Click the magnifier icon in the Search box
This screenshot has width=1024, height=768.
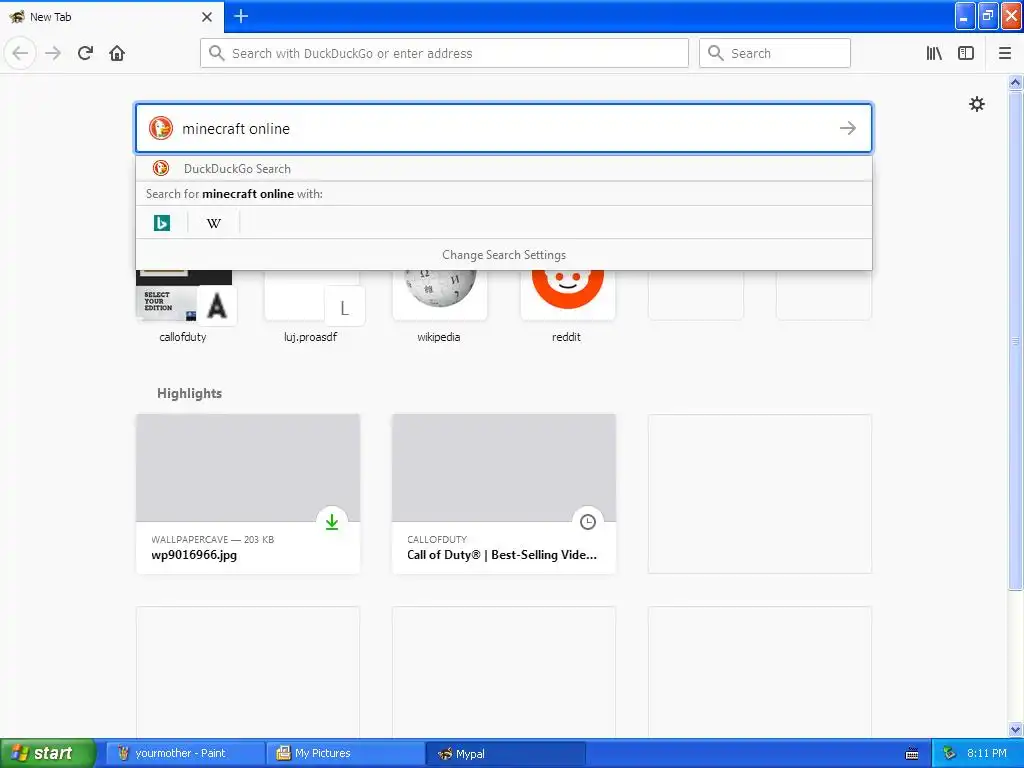(716, 53)
